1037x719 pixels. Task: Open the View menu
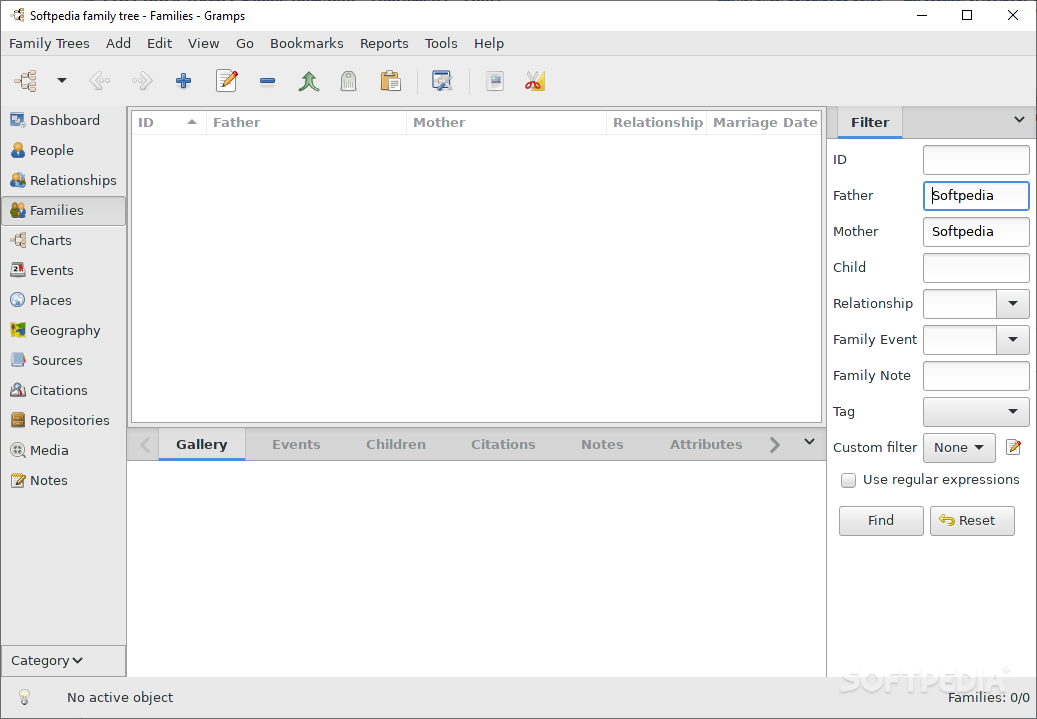tap(203, 44)
